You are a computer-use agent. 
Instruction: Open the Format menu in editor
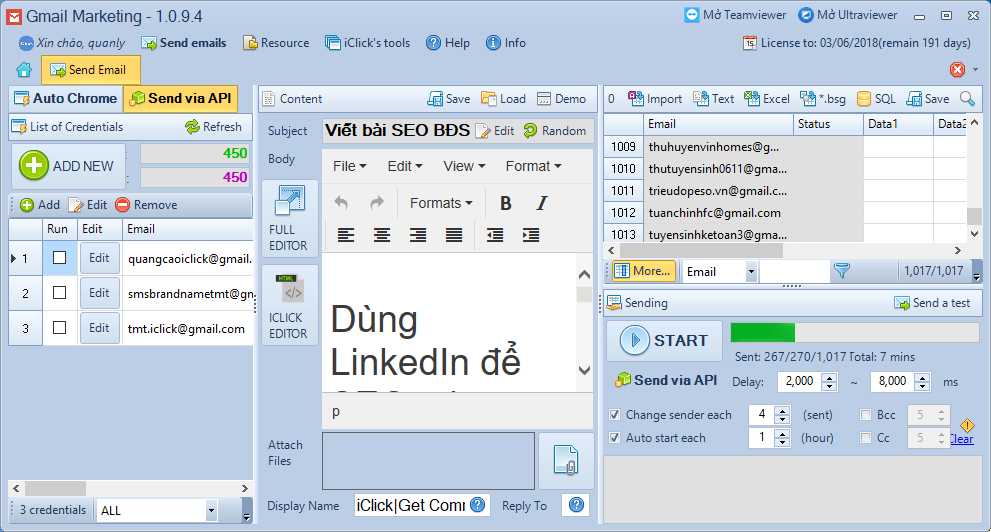(533, 166)
